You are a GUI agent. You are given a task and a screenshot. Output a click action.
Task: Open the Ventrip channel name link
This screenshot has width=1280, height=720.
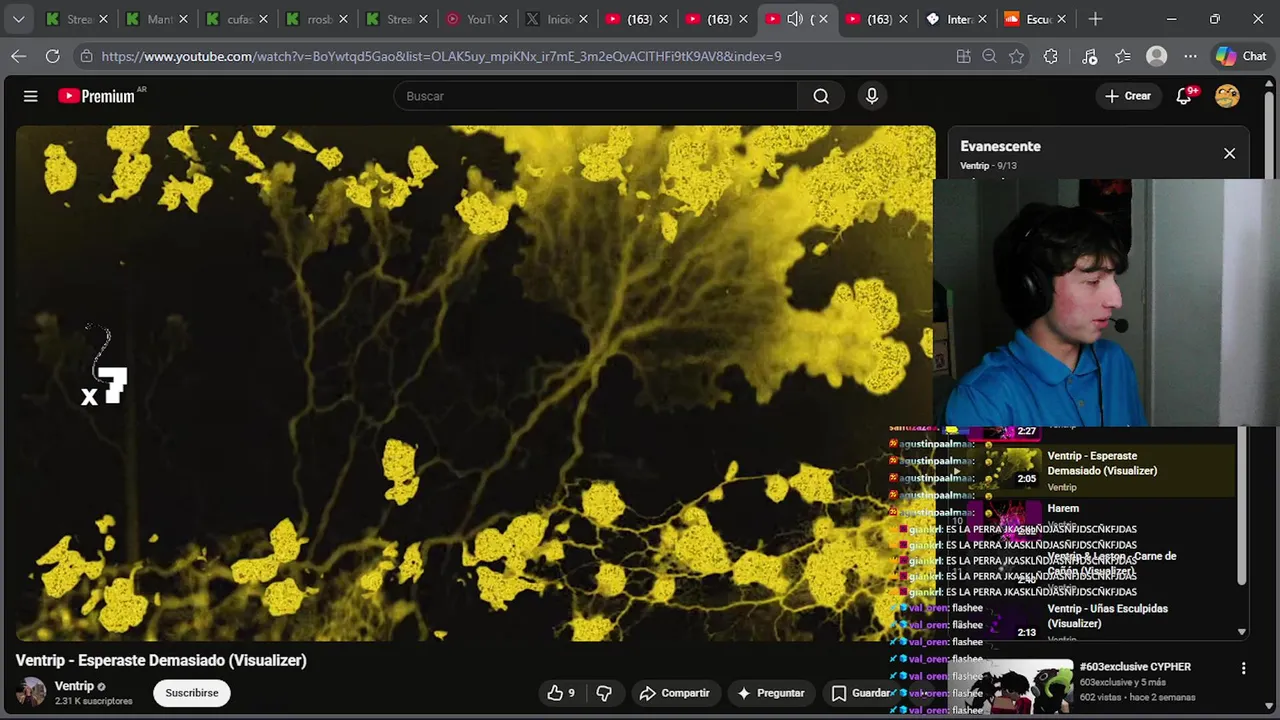(x=74, y=686)
